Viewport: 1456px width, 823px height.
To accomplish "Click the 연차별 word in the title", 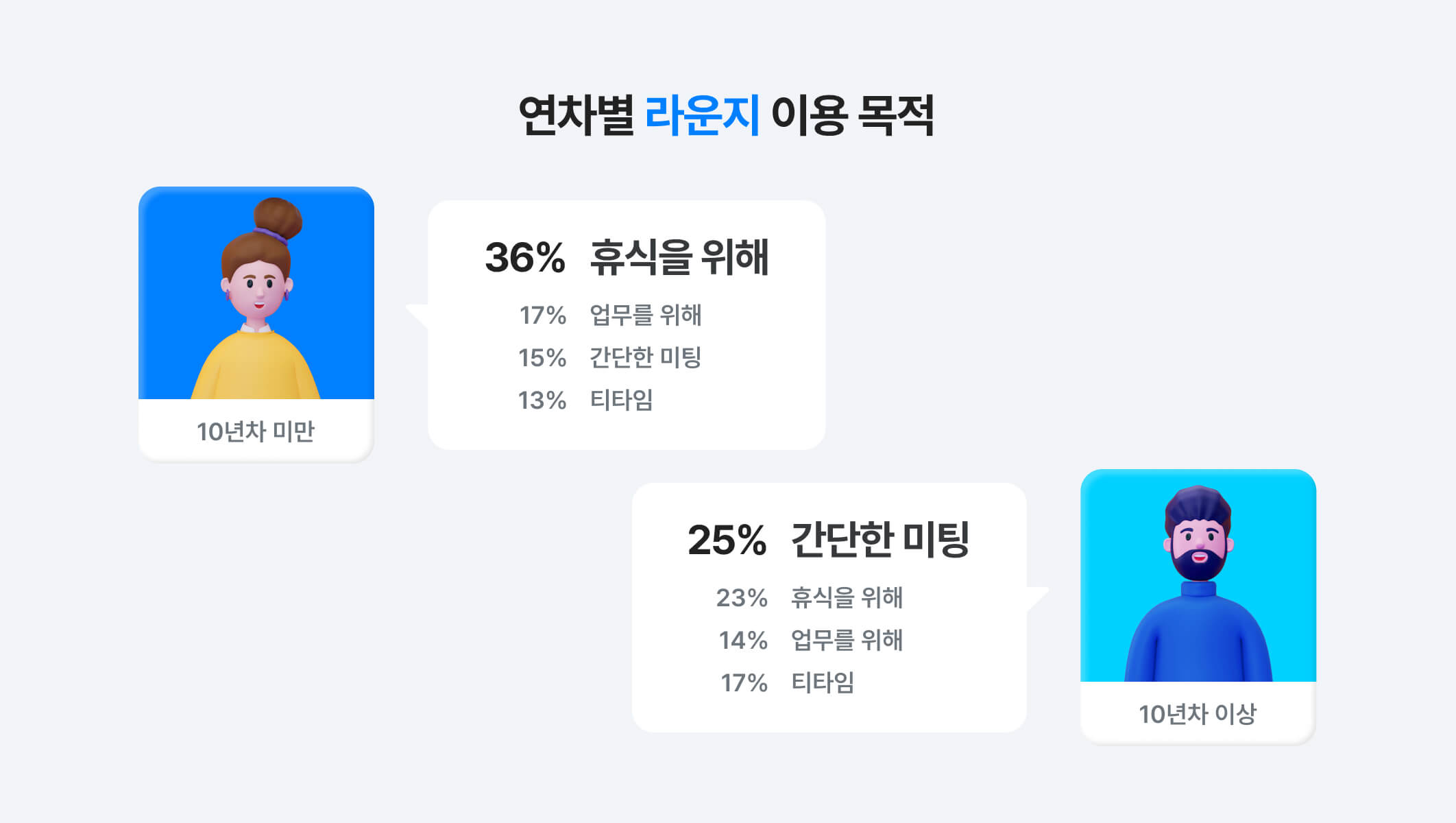I will pyautogui.click(x=576, y=115).
